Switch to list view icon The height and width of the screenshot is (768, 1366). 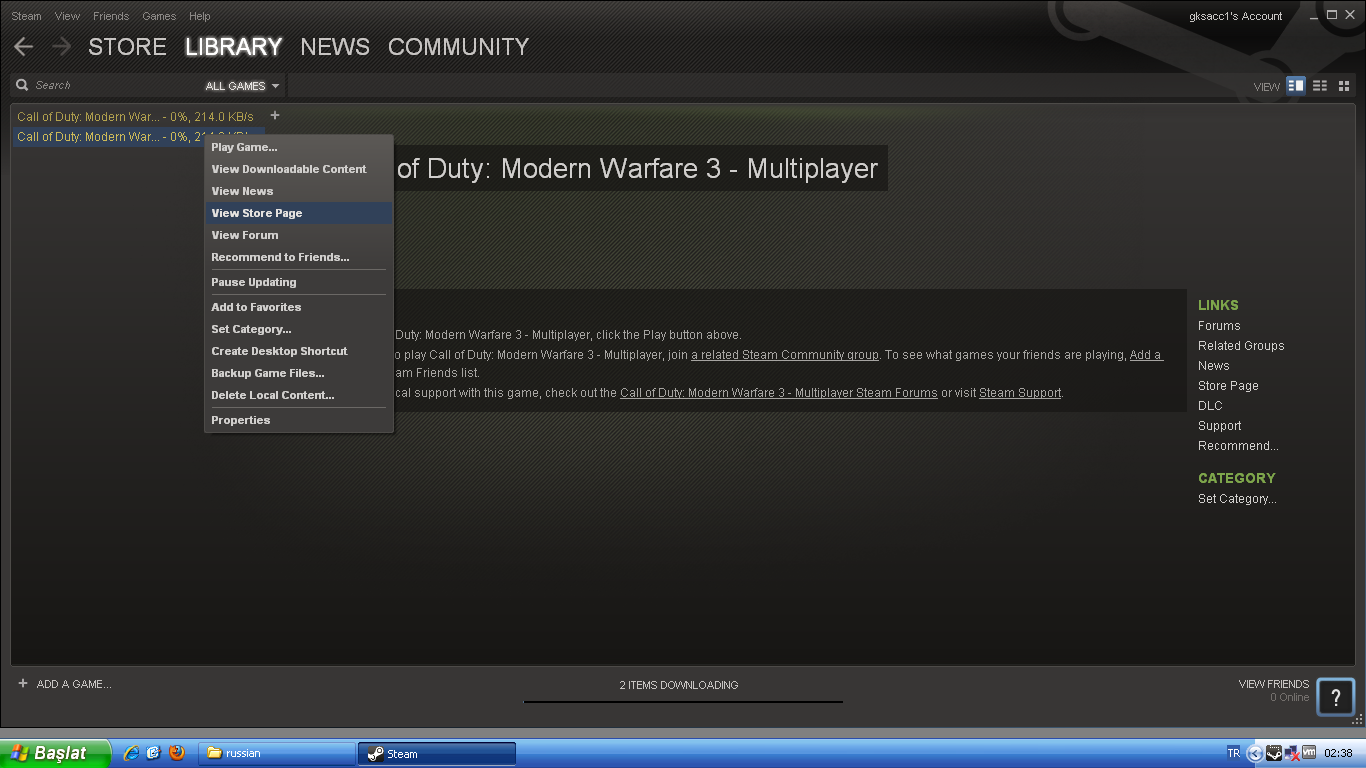(x=1320, y=86)
